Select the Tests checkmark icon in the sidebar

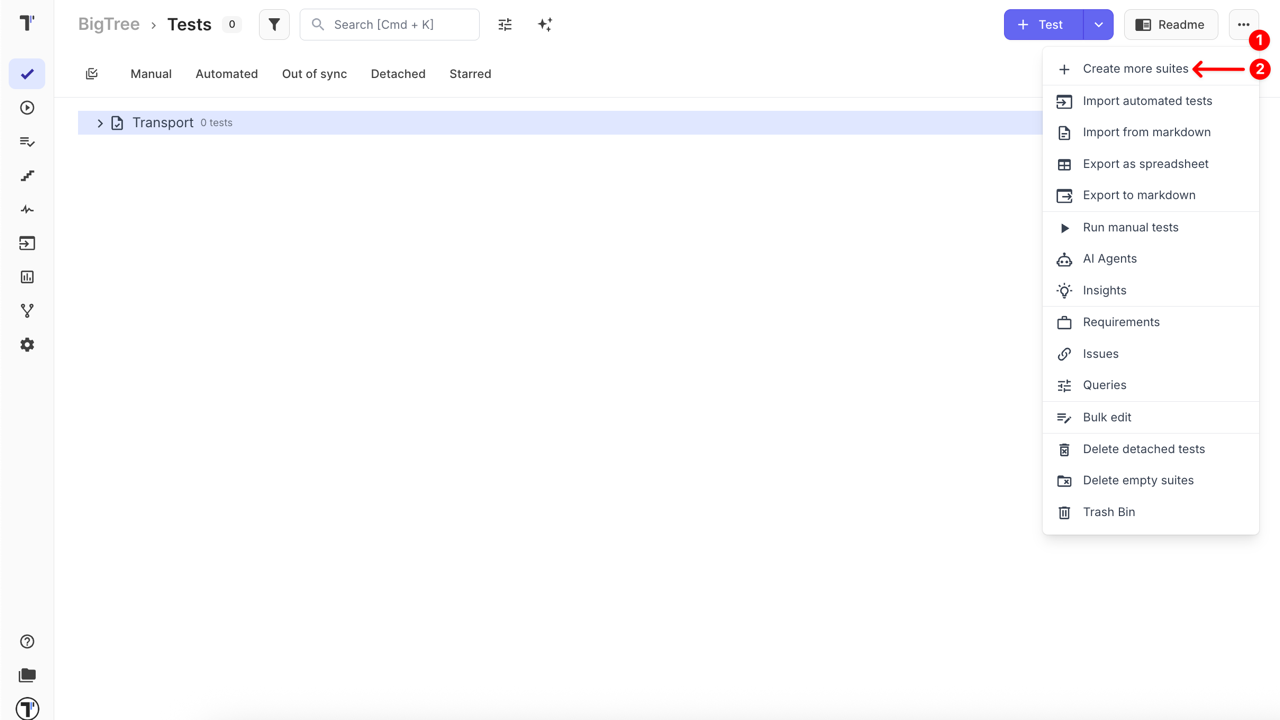click(x=27, y=73)
